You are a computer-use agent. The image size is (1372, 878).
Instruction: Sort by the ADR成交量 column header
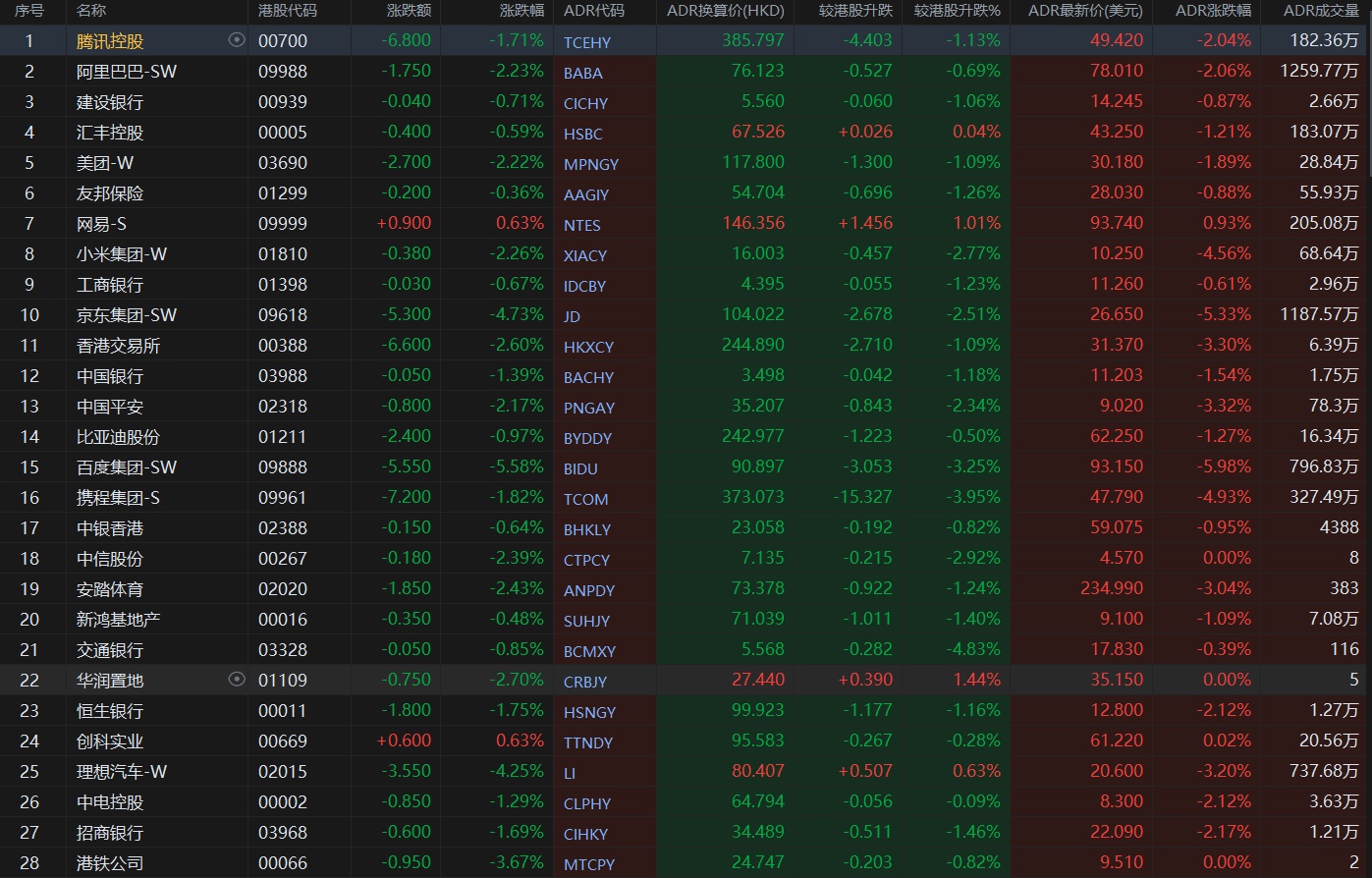pyautogui.click(x=1321, y=11)
